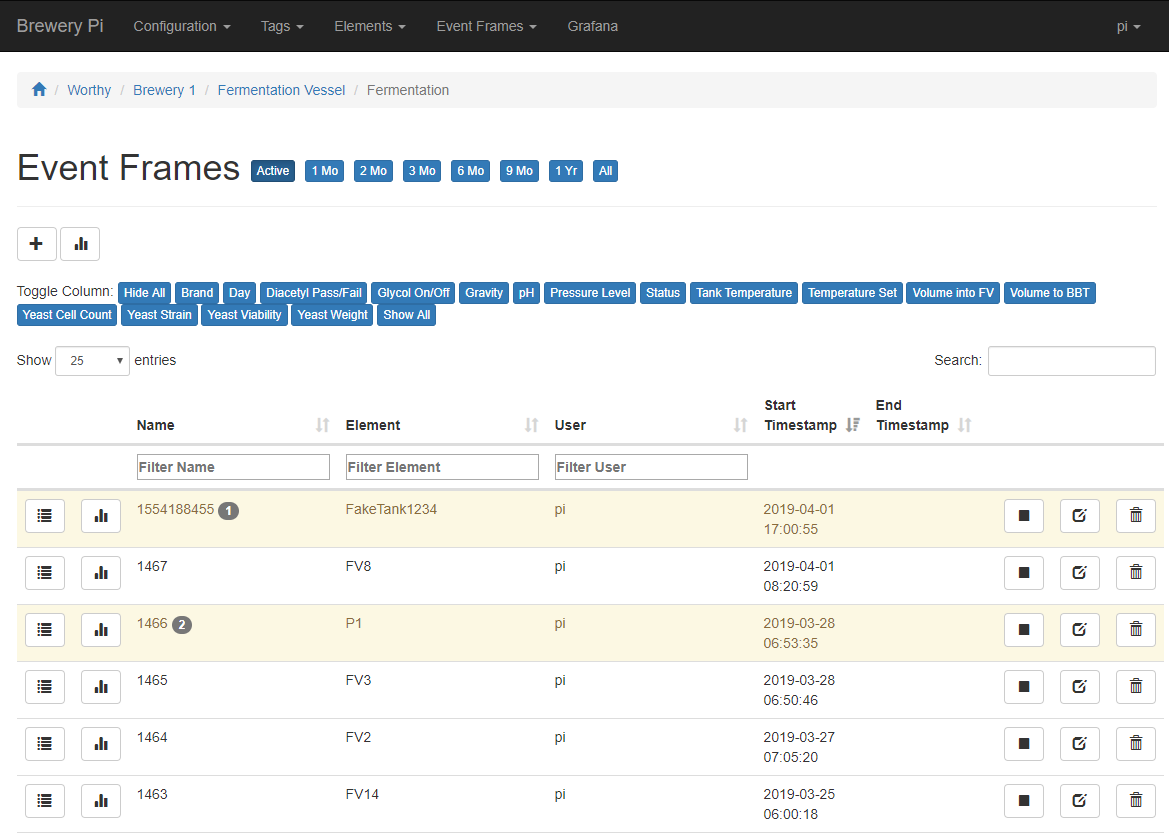The height and width of the screenshot is (834, 1169).
Task: Open the Tags menu
Action: (281, 26)
